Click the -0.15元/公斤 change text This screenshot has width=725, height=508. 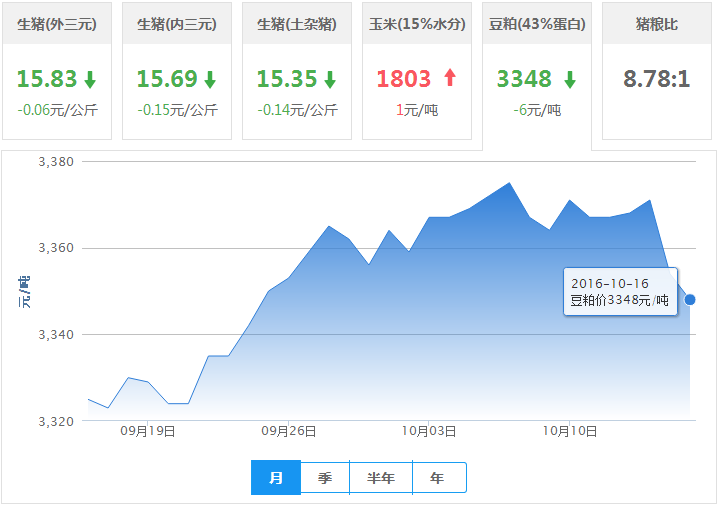pos(178,110)
